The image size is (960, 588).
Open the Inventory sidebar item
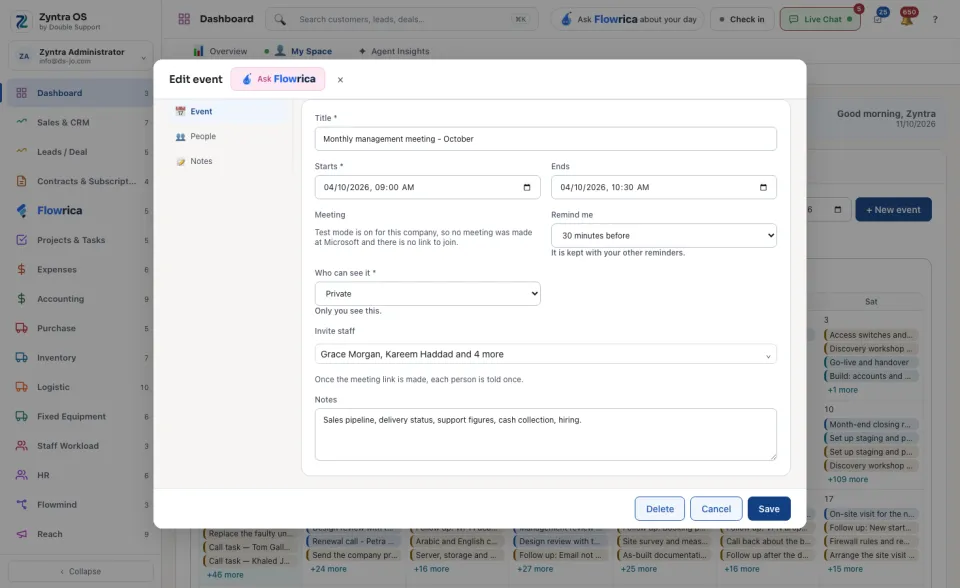click(x=81, y=358)
